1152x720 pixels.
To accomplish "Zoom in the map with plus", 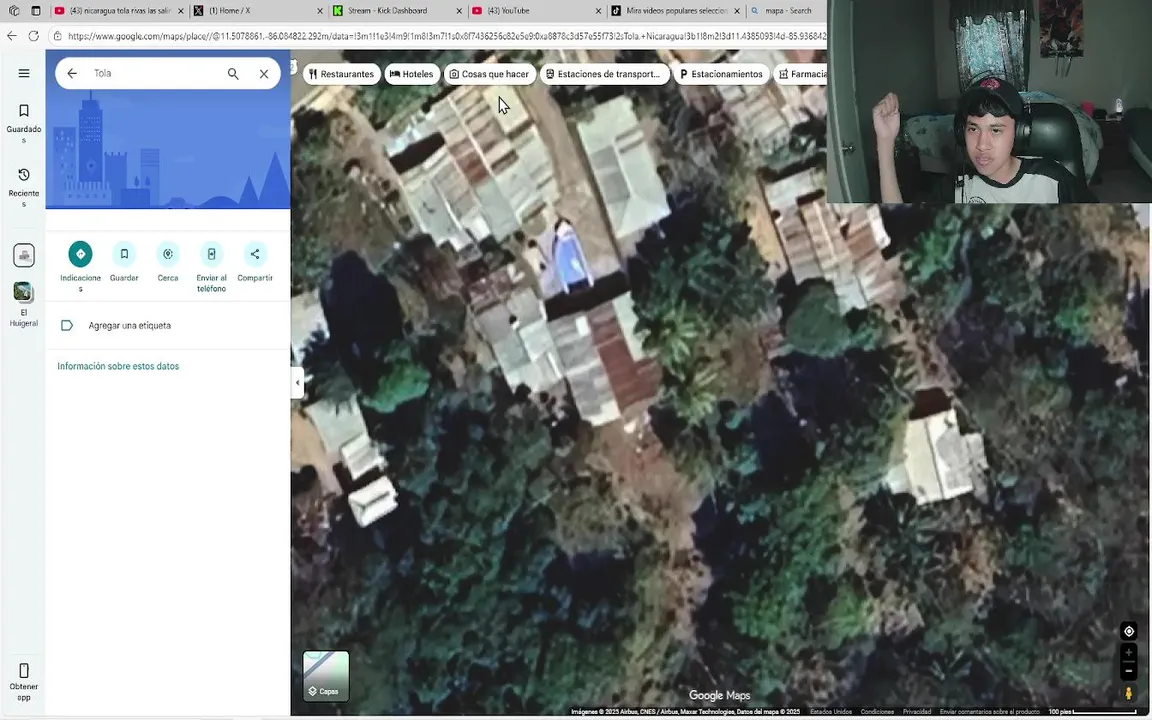I will coord(1128,652).
